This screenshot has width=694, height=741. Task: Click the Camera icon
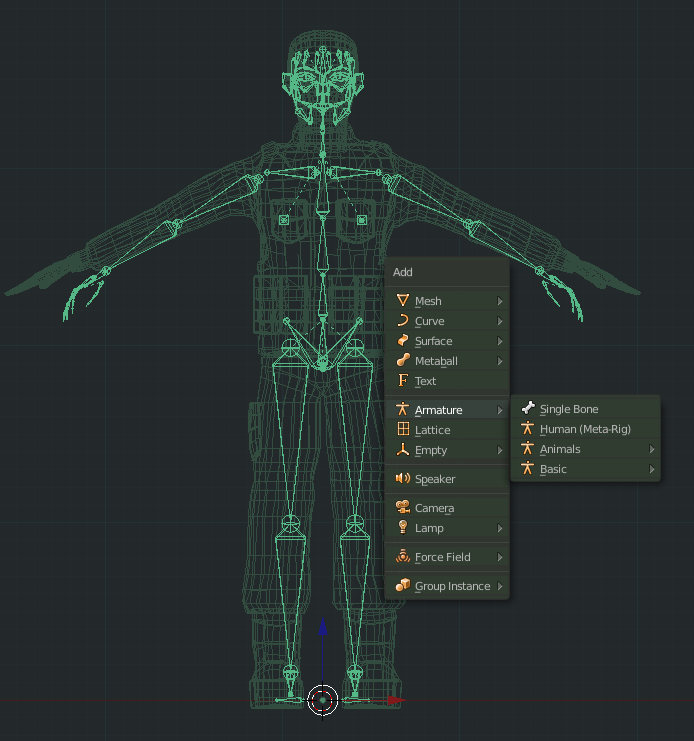click(403, 507)
